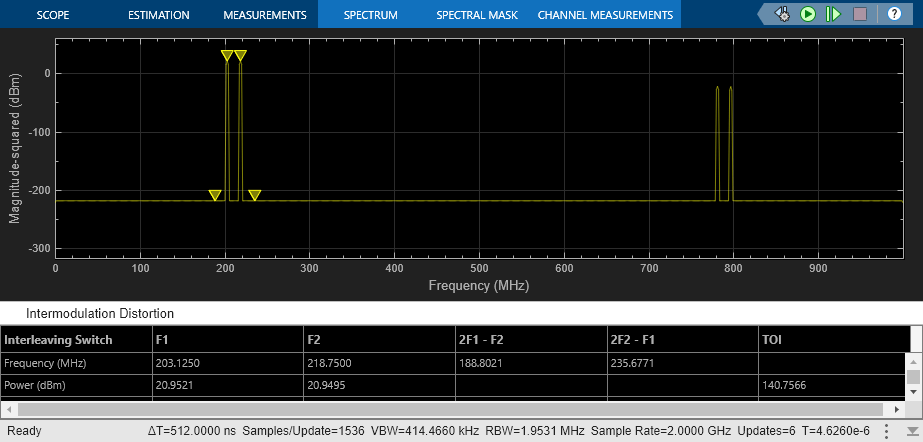Click the Stop simulation square button

click(x=860, y=14)
